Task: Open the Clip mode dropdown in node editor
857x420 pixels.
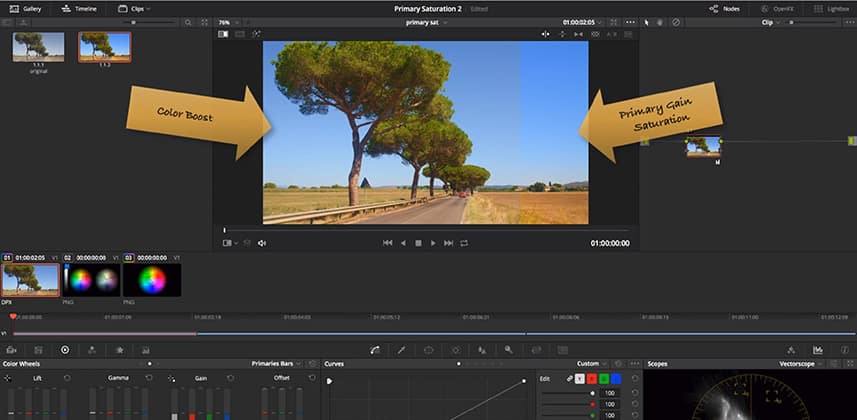Action: pos(771,22)
